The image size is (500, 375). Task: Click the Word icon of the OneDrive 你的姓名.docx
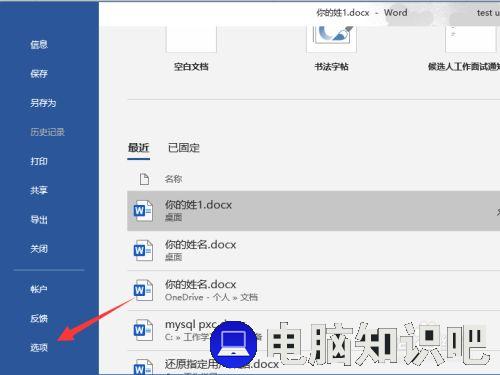point(143,290)
